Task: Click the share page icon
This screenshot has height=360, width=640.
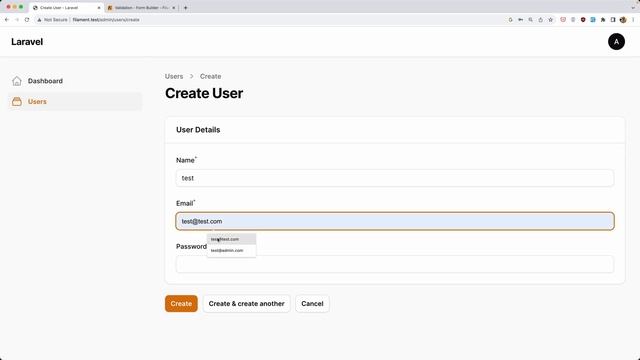Action: (x=540, y=20)
